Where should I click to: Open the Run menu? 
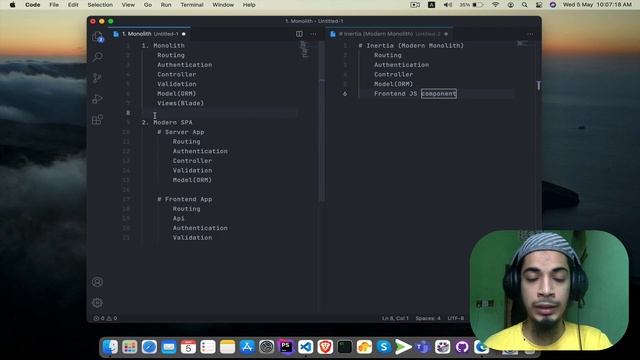pyautogui.click(x=166, y=5)
